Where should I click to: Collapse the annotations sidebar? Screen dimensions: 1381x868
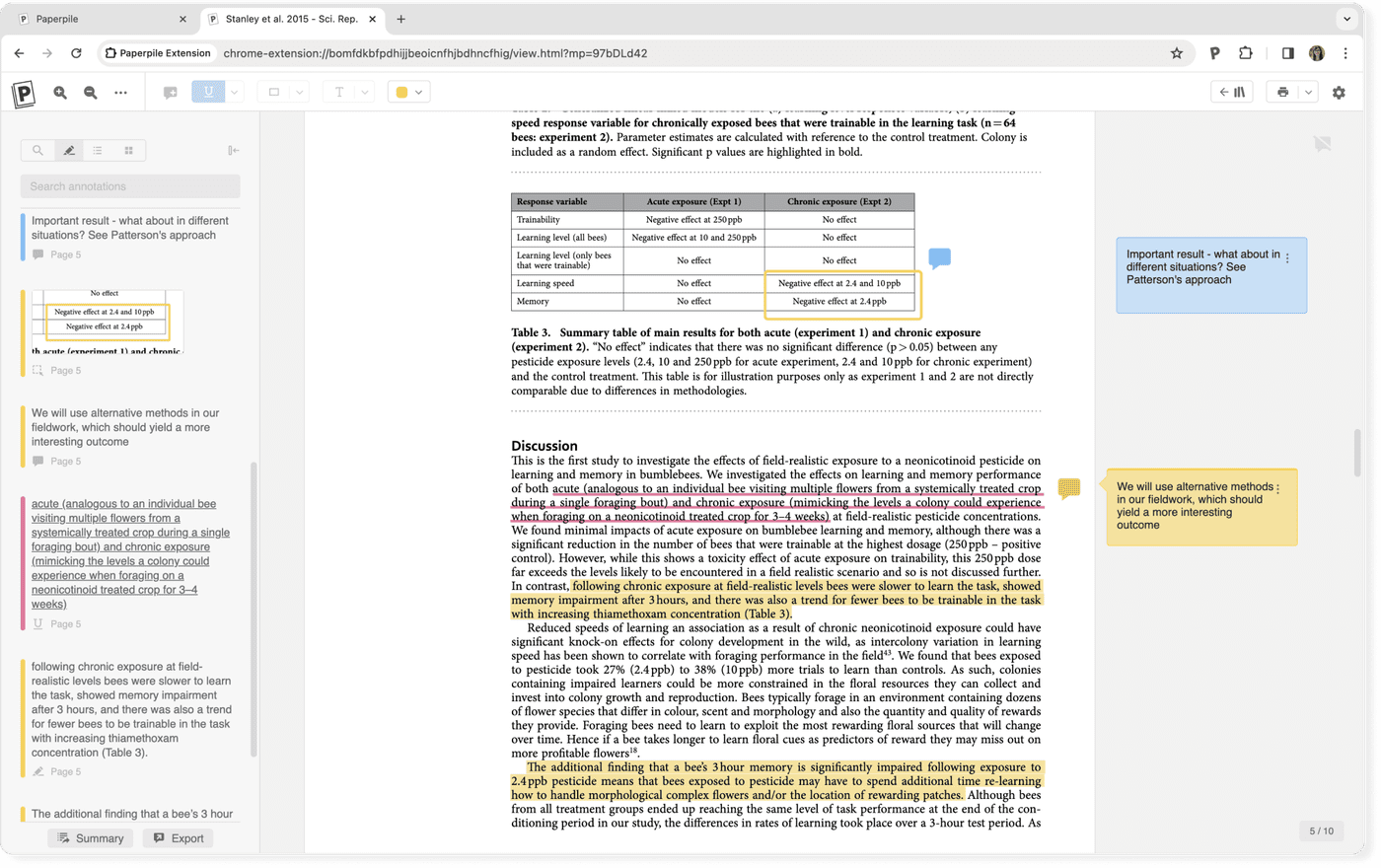coord(233,150)
